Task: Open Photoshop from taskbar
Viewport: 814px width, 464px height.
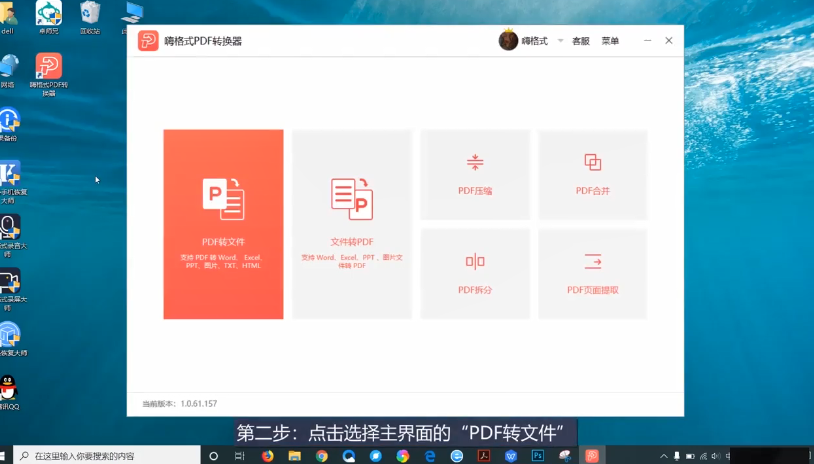Action: [538, 456]
